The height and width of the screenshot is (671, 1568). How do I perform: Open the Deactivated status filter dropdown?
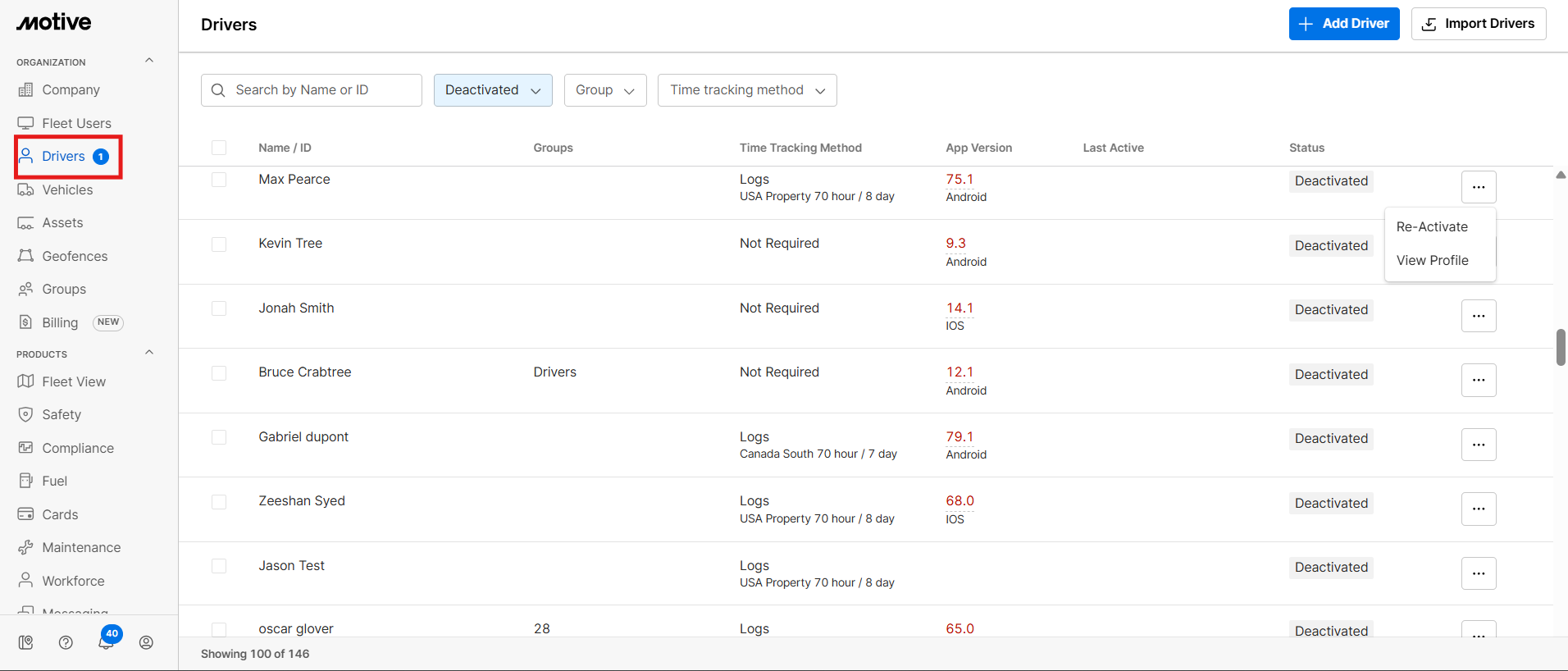click(492, 90)
